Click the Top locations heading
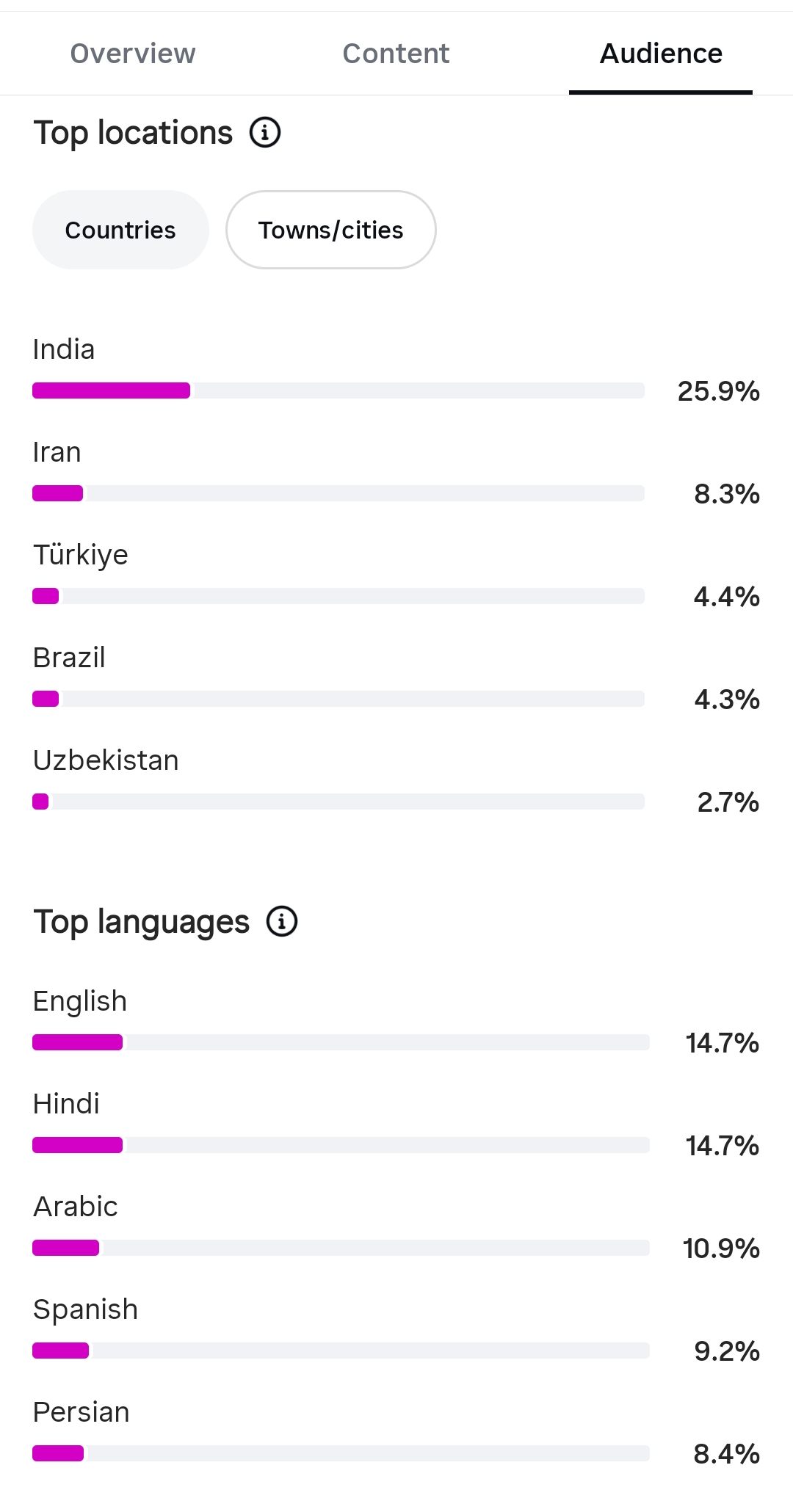The image size is (793, 1512). click(133, 133)
